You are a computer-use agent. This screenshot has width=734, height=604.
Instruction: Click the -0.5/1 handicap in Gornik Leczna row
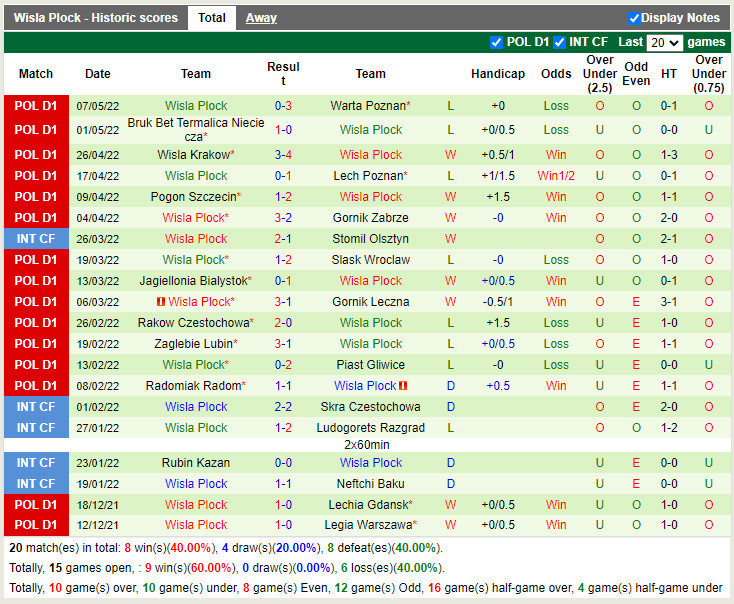pyautogui.click(x=498, y=302)
